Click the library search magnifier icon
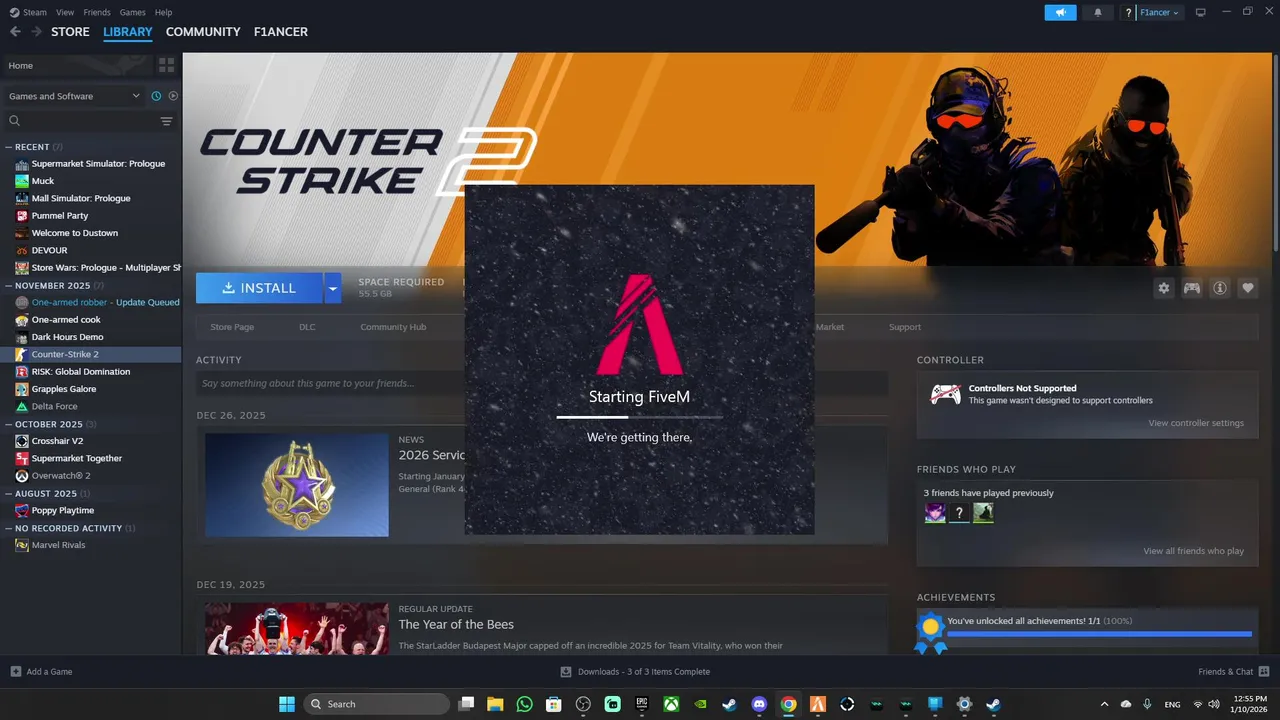The image size is (1280, 720). (x=15, y=121)
